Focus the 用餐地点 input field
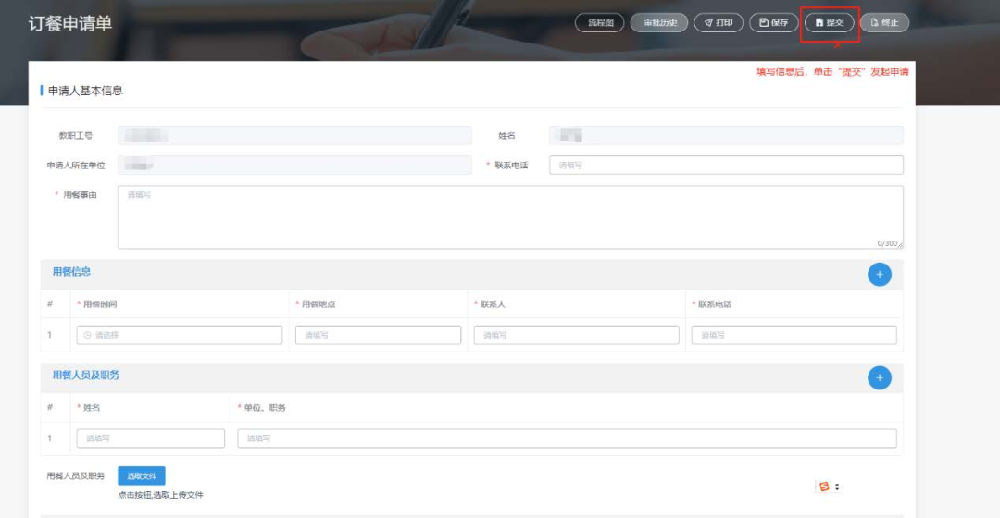Image resolution: width=1000 pixels, height=518 pixels. click(377, 335)
